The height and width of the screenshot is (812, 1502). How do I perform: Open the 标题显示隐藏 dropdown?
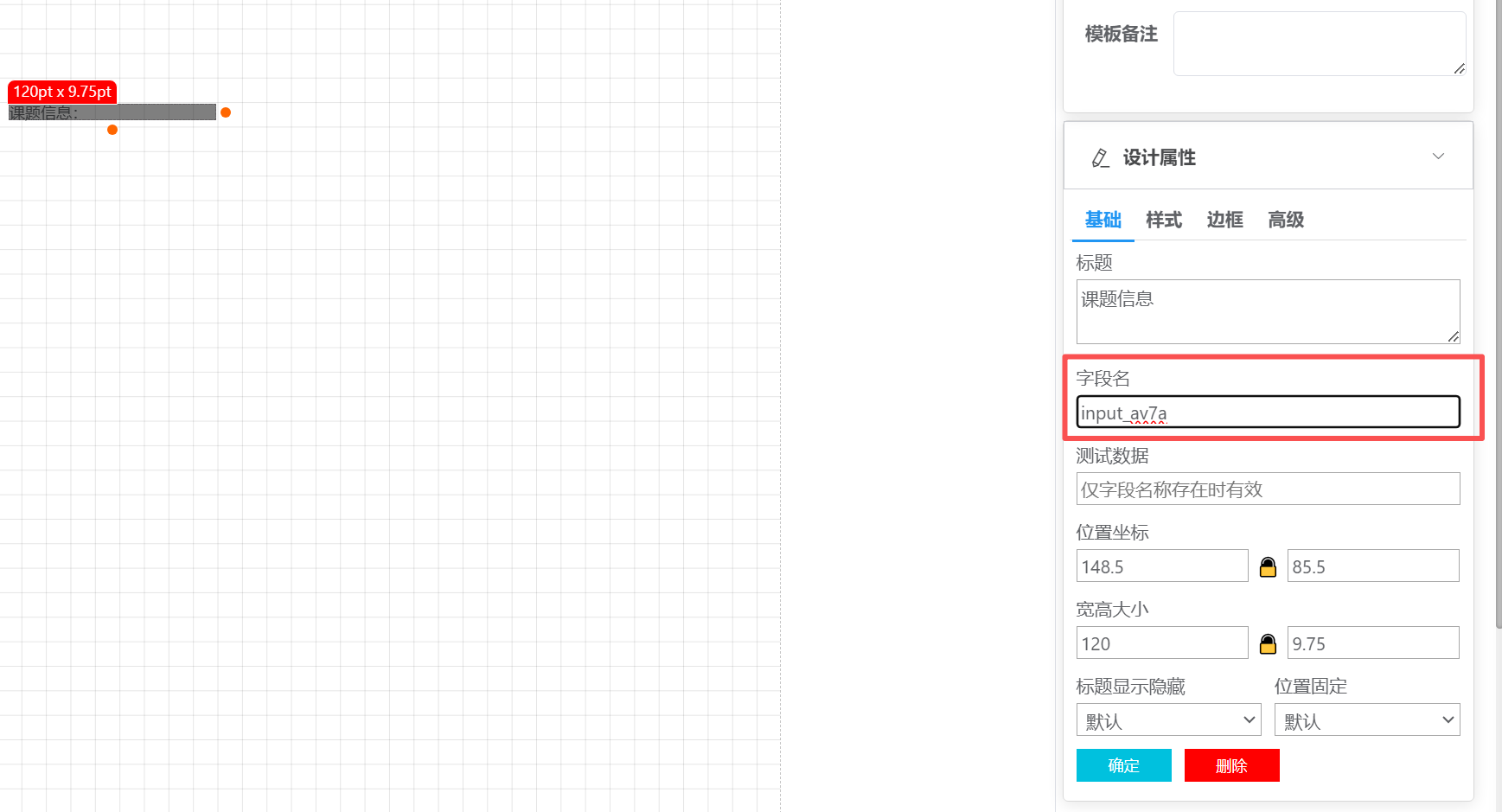(1168, 720)
